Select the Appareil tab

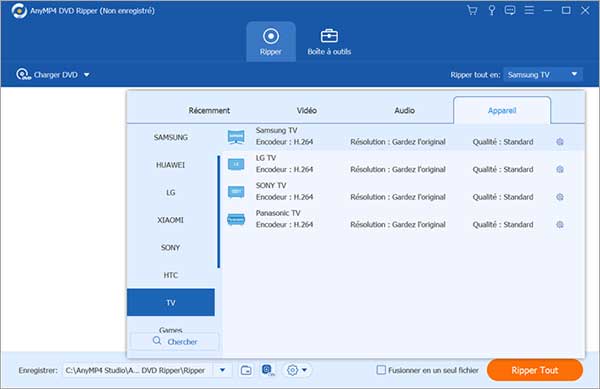click(x=502, y=111)
